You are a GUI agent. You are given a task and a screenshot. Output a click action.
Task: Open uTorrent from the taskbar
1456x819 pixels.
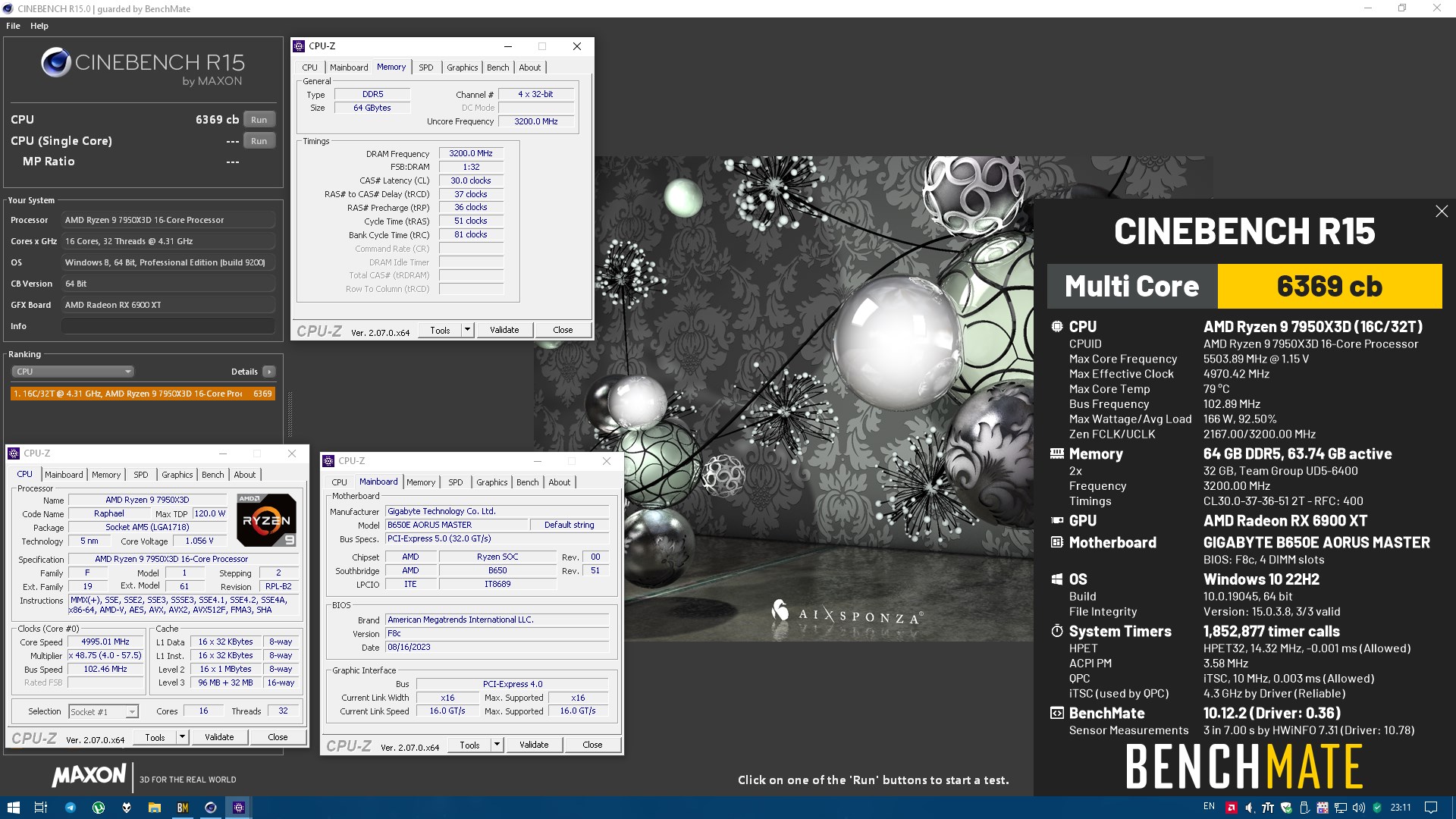click(x=99, y=808)
